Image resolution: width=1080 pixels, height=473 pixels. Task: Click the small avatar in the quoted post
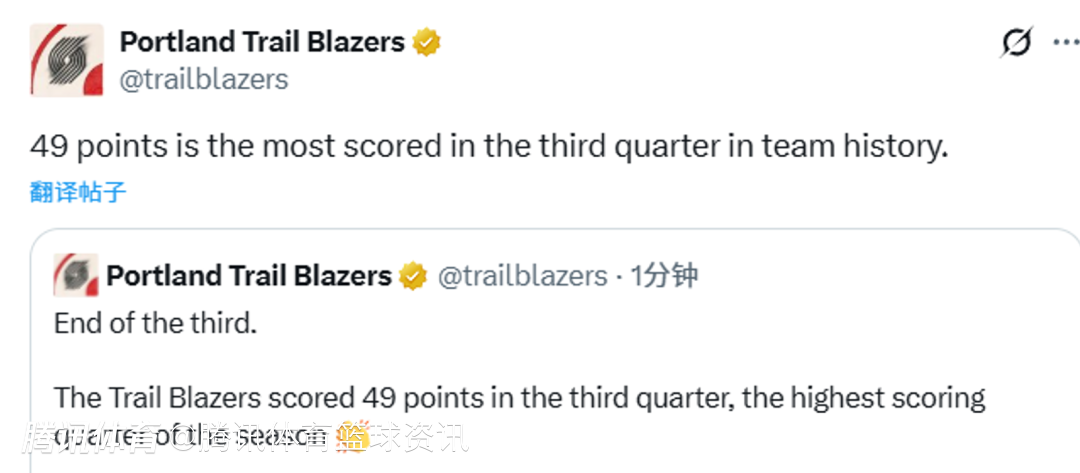click(75, 275)
